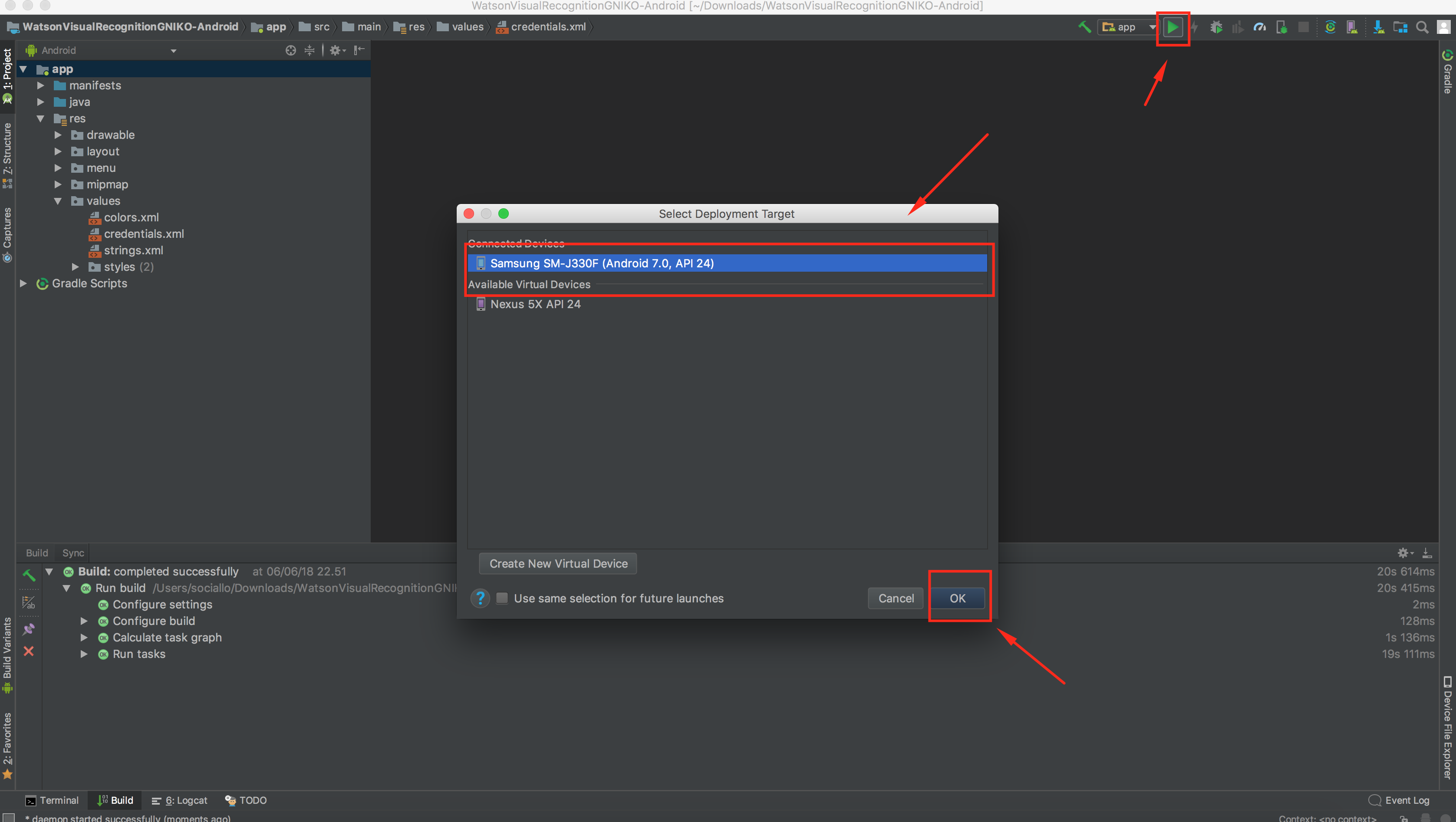Expand the styles (2) node
Viewport: 1456px width, 822px height.
coord(75,266)
